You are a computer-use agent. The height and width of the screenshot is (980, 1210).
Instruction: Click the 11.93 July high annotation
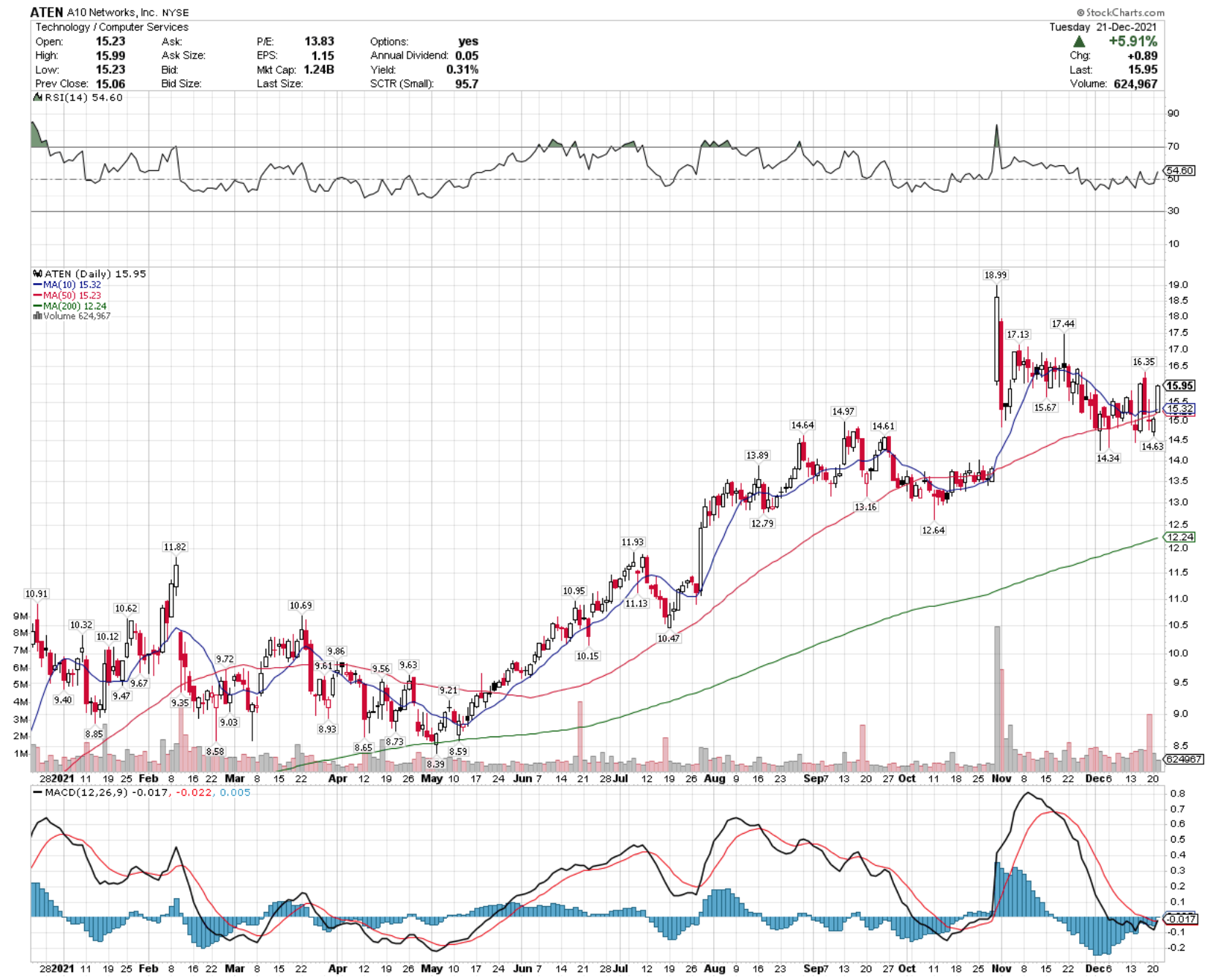tap(633, 542)
